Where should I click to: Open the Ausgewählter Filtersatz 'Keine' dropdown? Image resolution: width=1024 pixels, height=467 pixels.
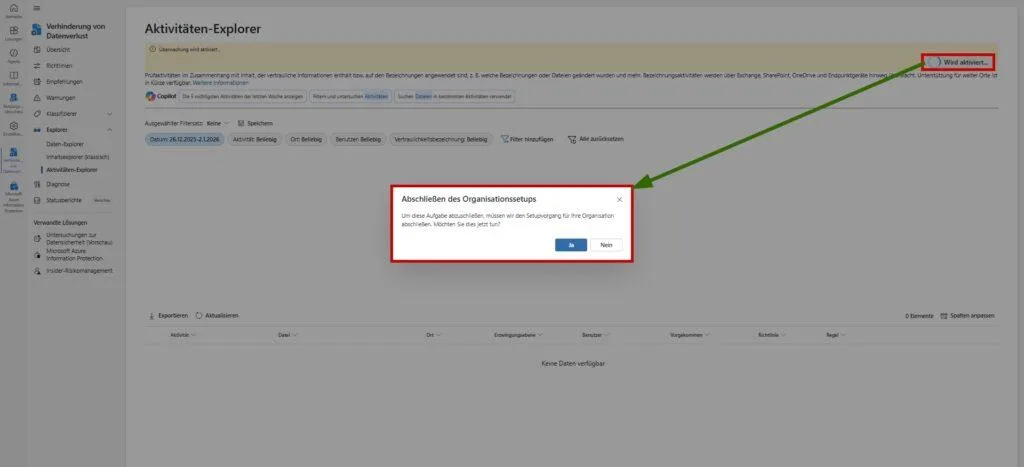[x=218, y=122]
